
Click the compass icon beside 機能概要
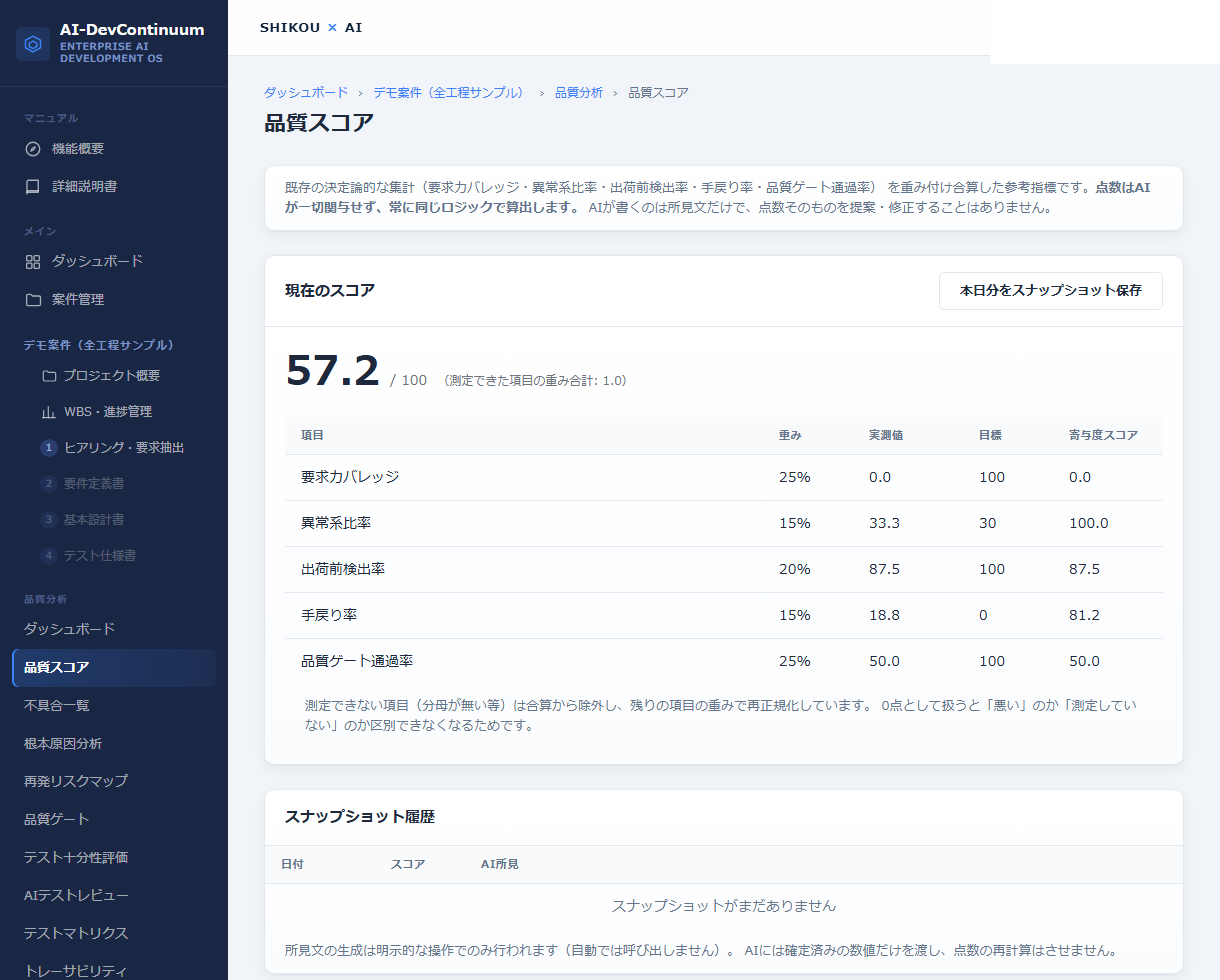point(33,149)
